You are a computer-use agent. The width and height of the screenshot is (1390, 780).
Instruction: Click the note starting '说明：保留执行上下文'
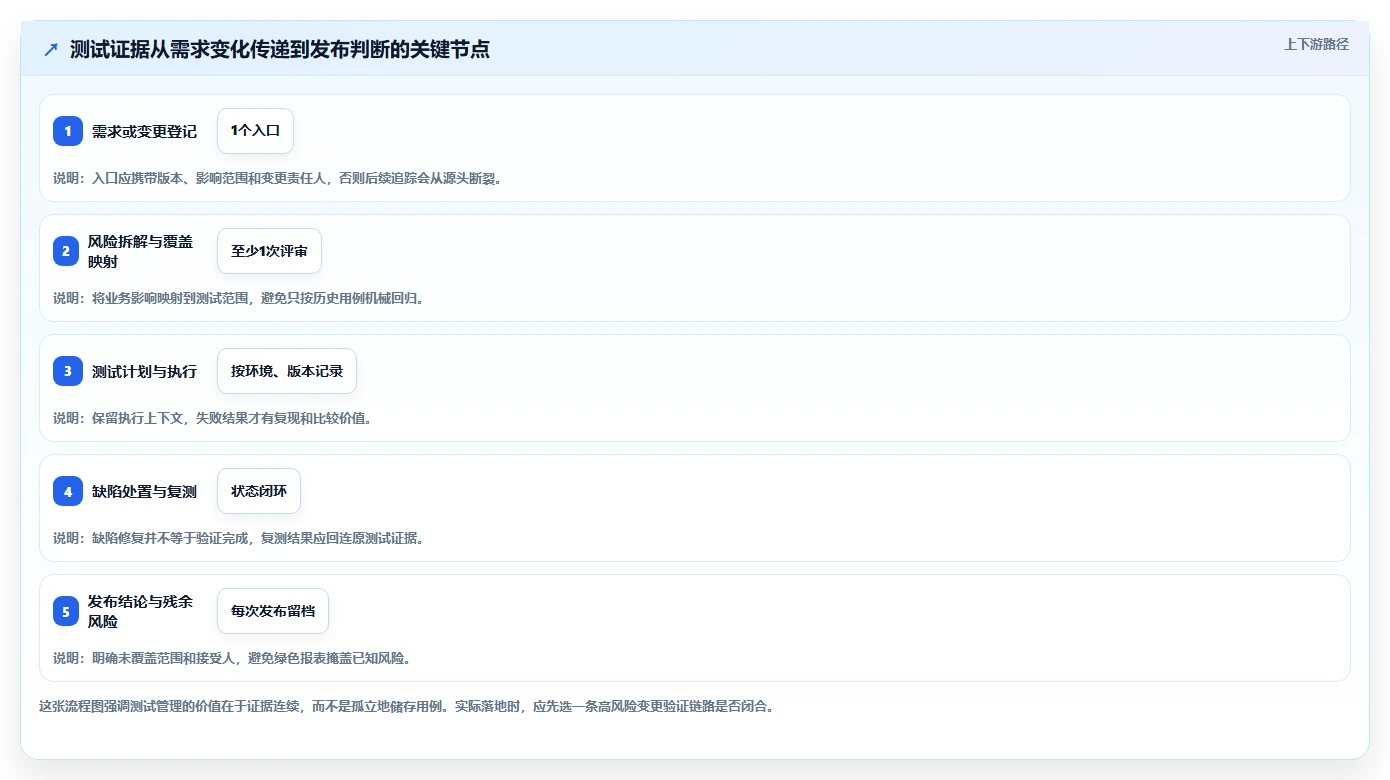click(x=213, y=418)
